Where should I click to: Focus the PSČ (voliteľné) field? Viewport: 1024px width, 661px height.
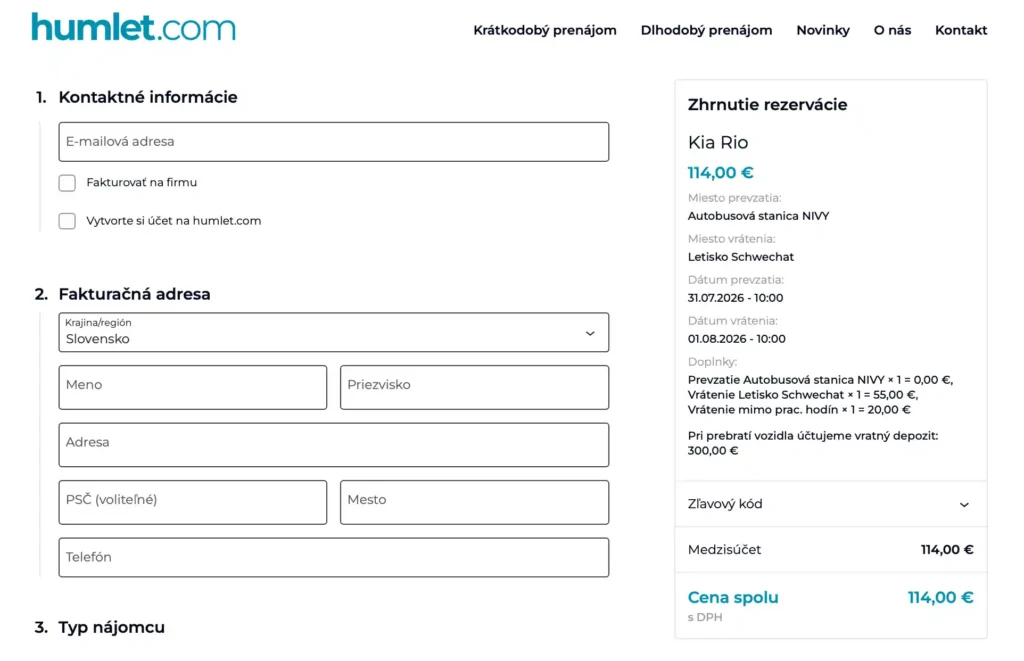pos(193,502)
